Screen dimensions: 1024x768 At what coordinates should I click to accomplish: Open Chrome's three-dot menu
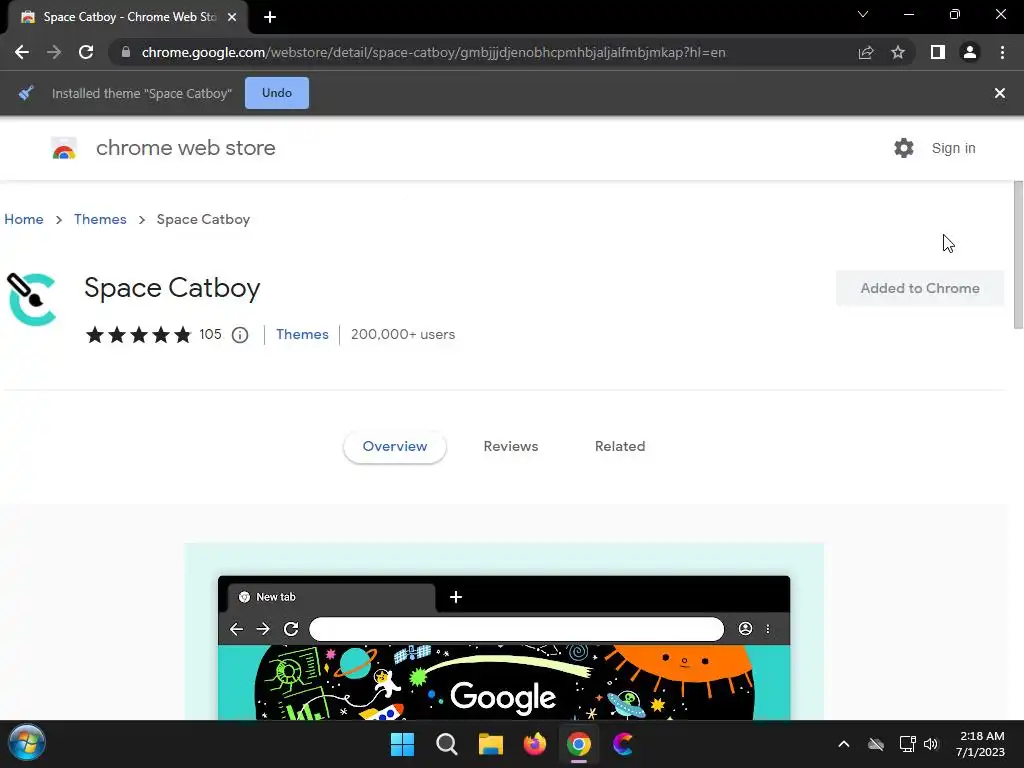click(1002, 52)
